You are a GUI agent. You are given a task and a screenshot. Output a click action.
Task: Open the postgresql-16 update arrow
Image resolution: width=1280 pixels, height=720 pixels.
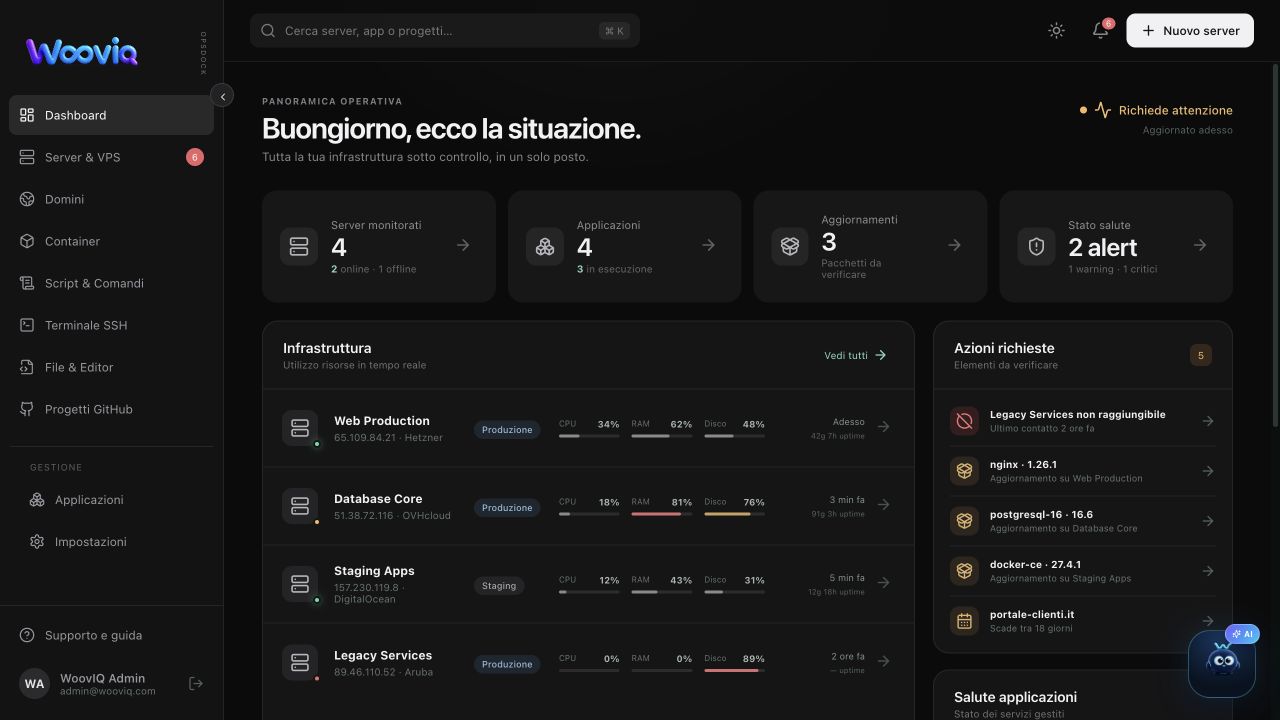(1208, 521)
